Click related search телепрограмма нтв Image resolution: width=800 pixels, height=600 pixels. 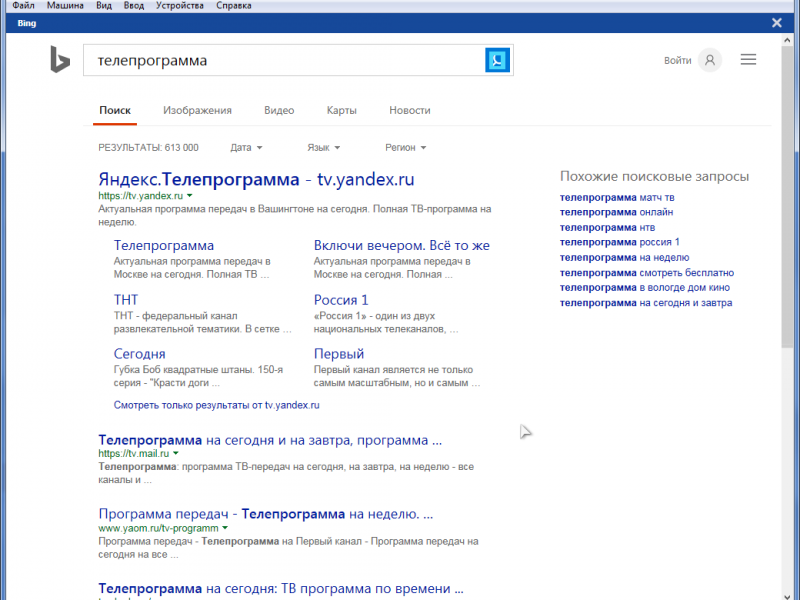pyautogui.click(x=607, y=228)
